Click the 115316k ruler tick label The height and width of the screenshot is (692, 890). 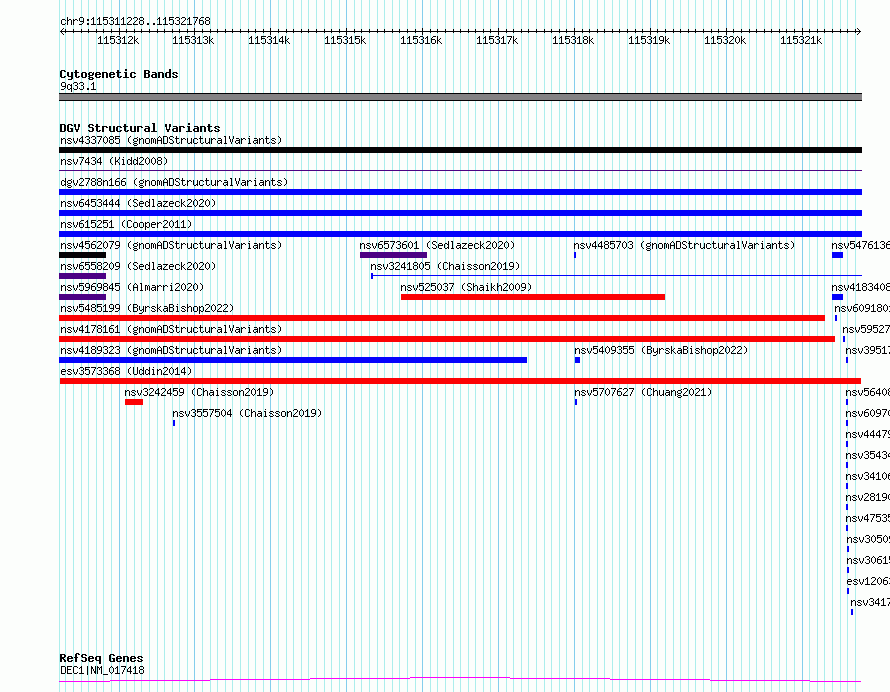(x=421, y=40)
